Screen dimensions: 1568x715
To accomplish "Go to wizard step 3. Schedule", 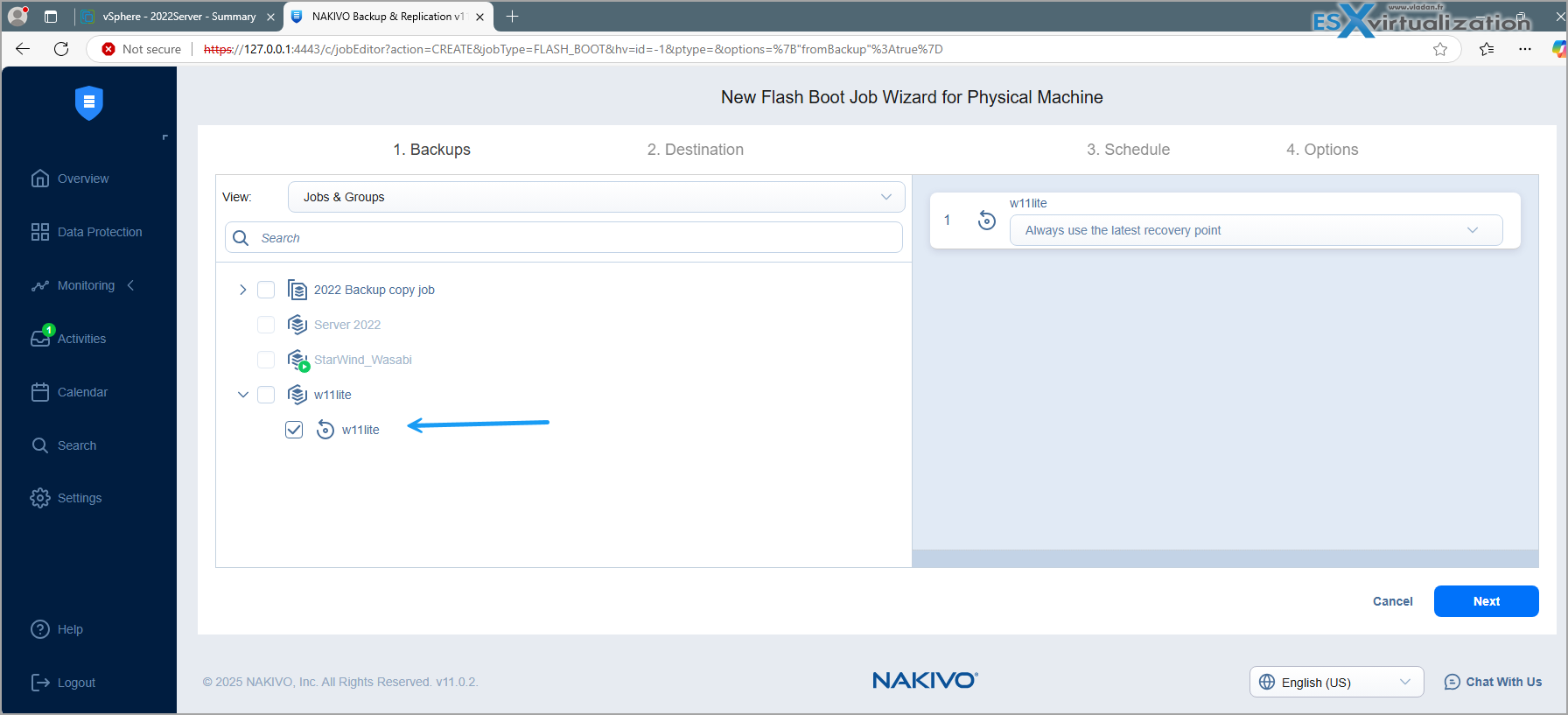I will coord(1128,150).
